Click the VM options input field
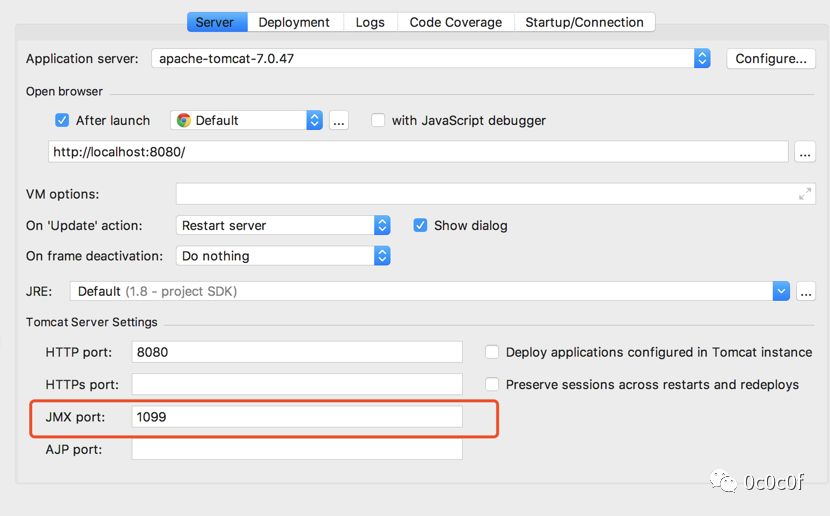 (495, 194)
